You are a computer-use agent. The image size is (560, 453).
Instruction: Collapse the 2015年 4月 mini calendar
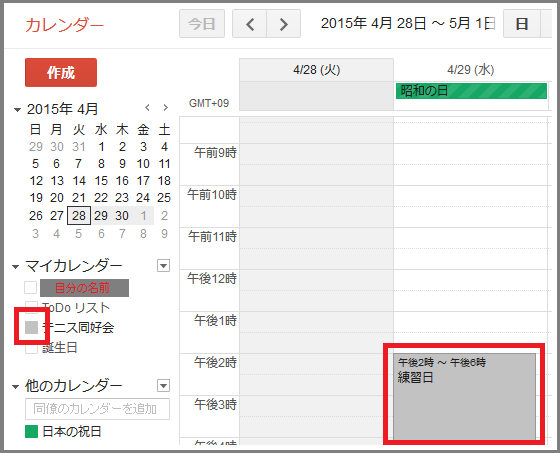(x=17, y=110)
